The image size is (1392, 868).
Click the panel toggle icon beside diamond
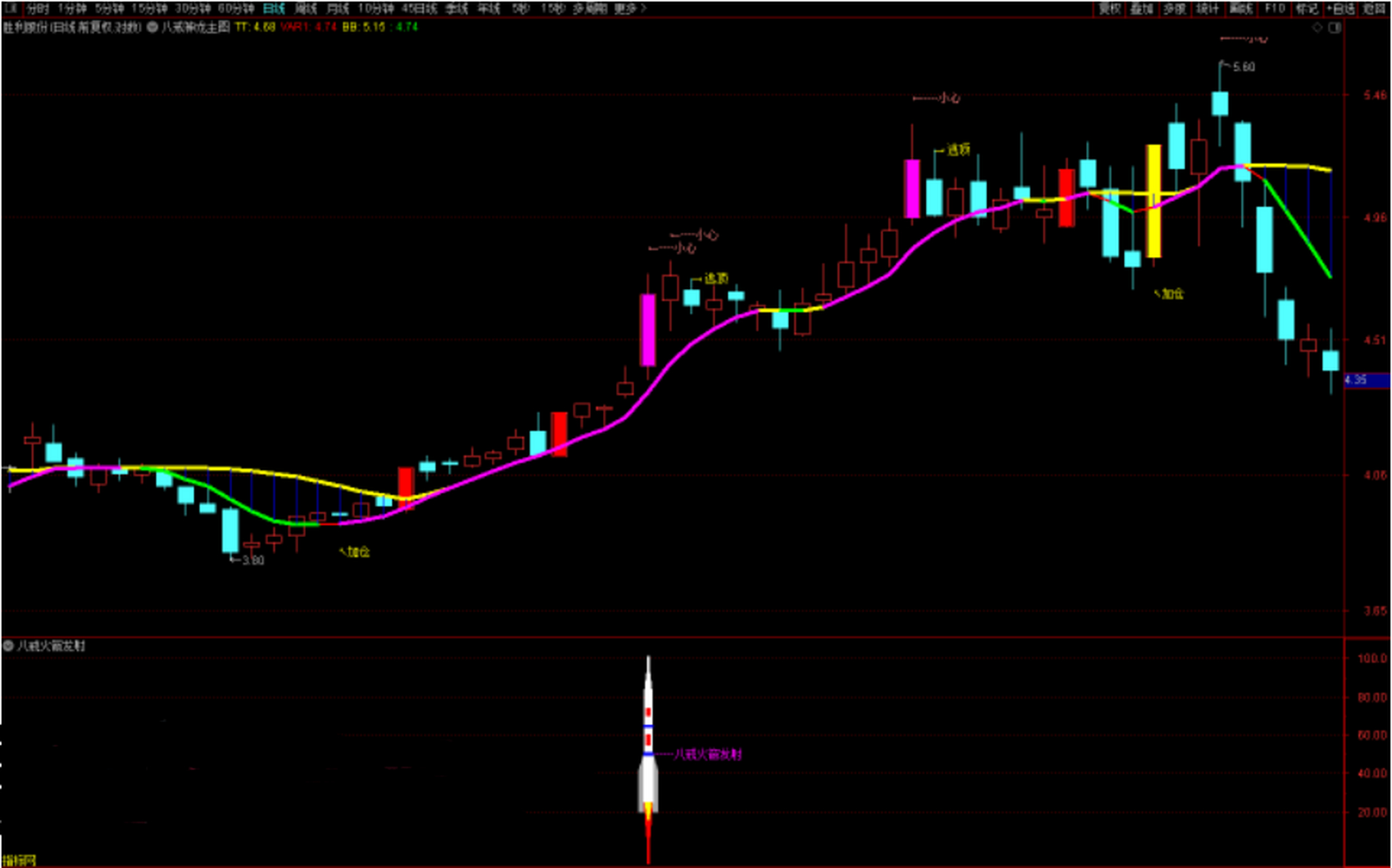coord(1334,28)
